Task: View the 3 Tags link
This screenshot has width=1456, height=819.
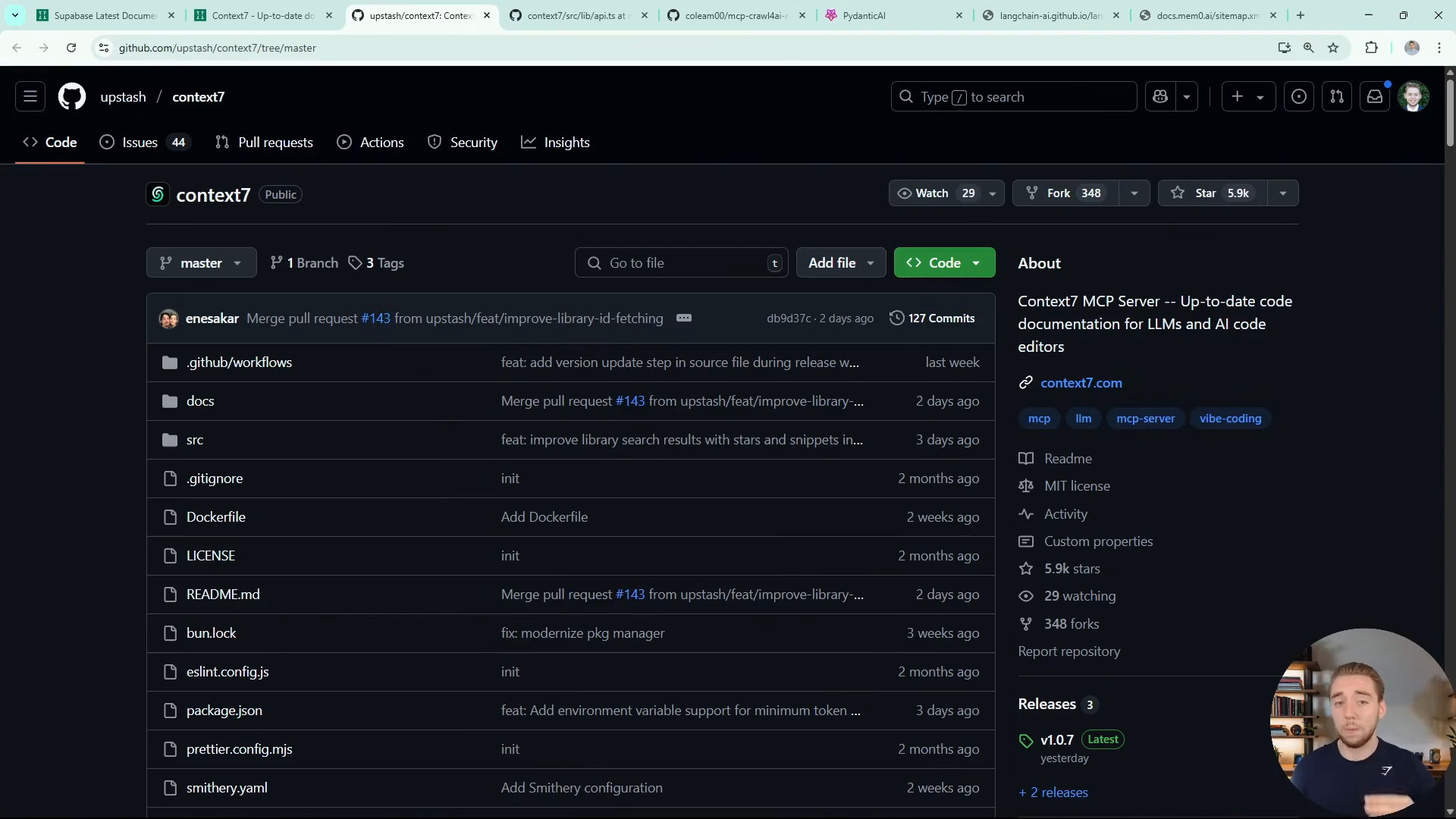Action: (376, 263)
